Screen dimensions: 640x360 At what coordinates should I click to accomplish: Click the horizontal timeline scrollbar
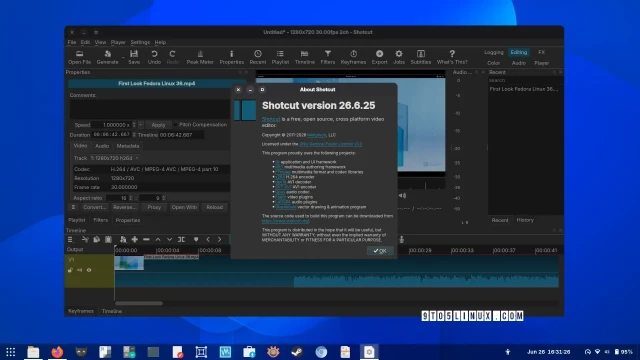click(x=139, y=303)
